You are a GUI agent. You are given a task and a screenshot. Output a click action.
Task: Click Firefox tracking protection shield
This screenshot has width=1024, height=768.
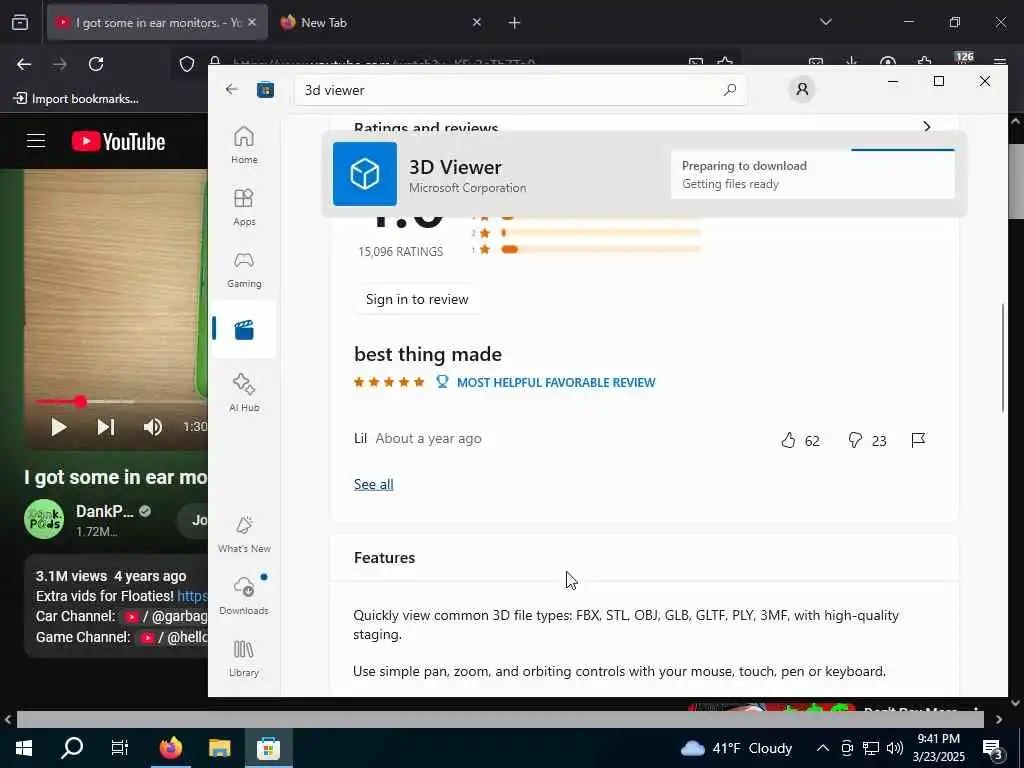[187, 64]
